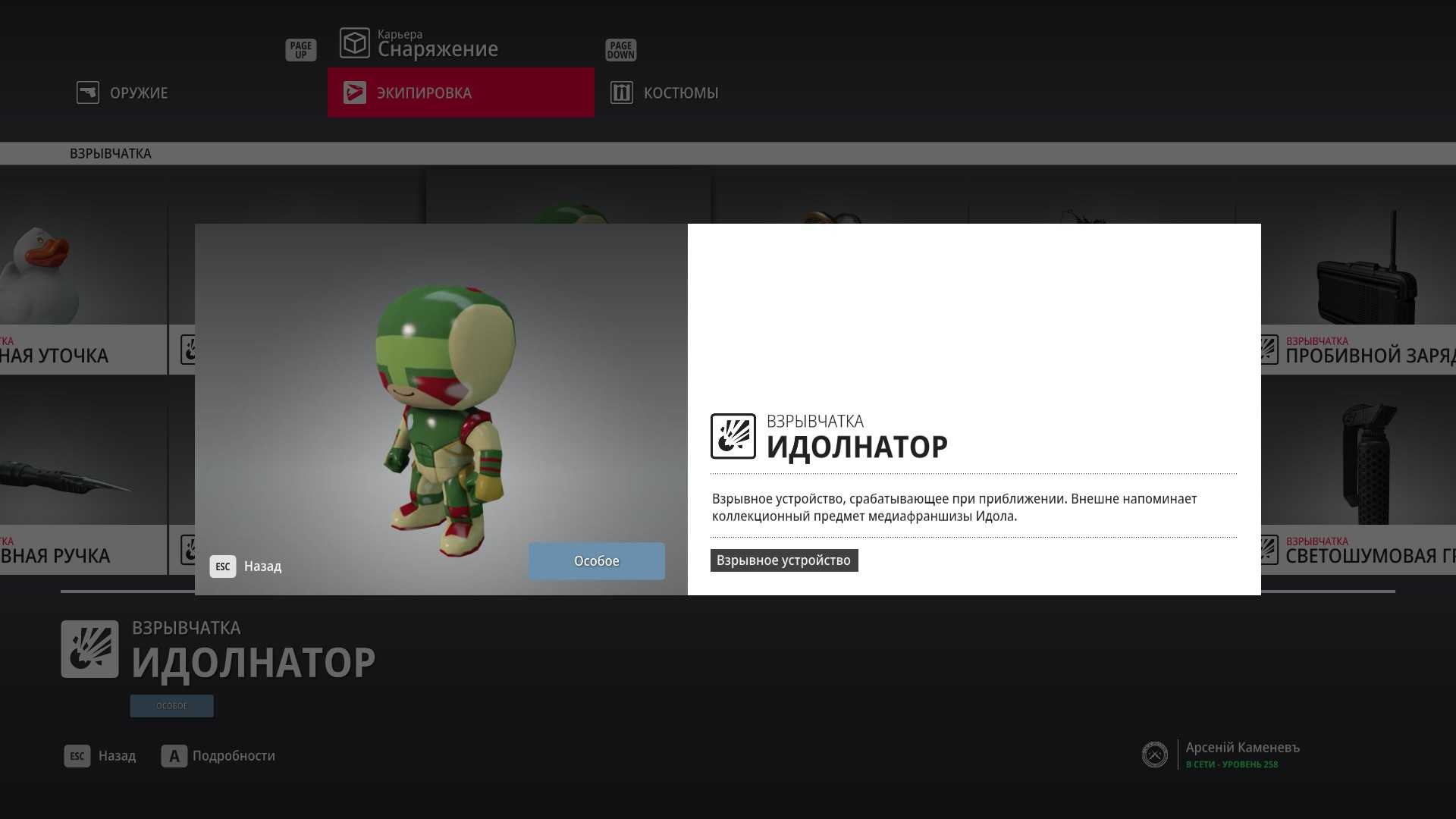This screenshot has width=1456, height=819.
Task: Click the pistol icon beside Оружие
Action: (88, 93)
